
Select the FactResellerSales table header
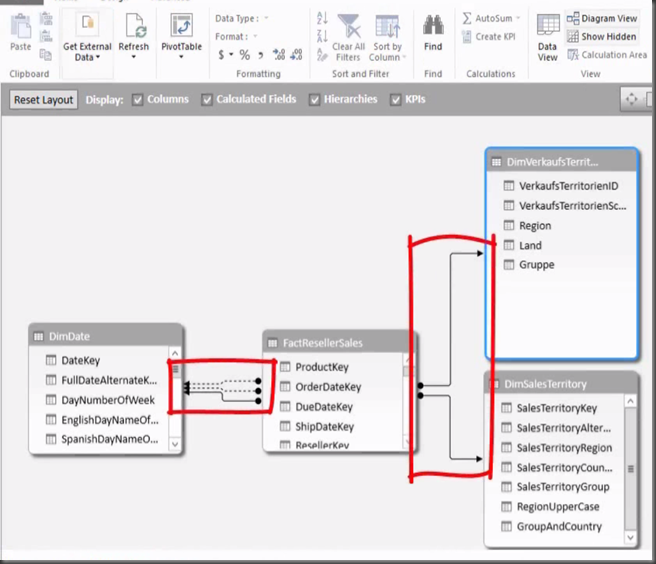point(340,343)
